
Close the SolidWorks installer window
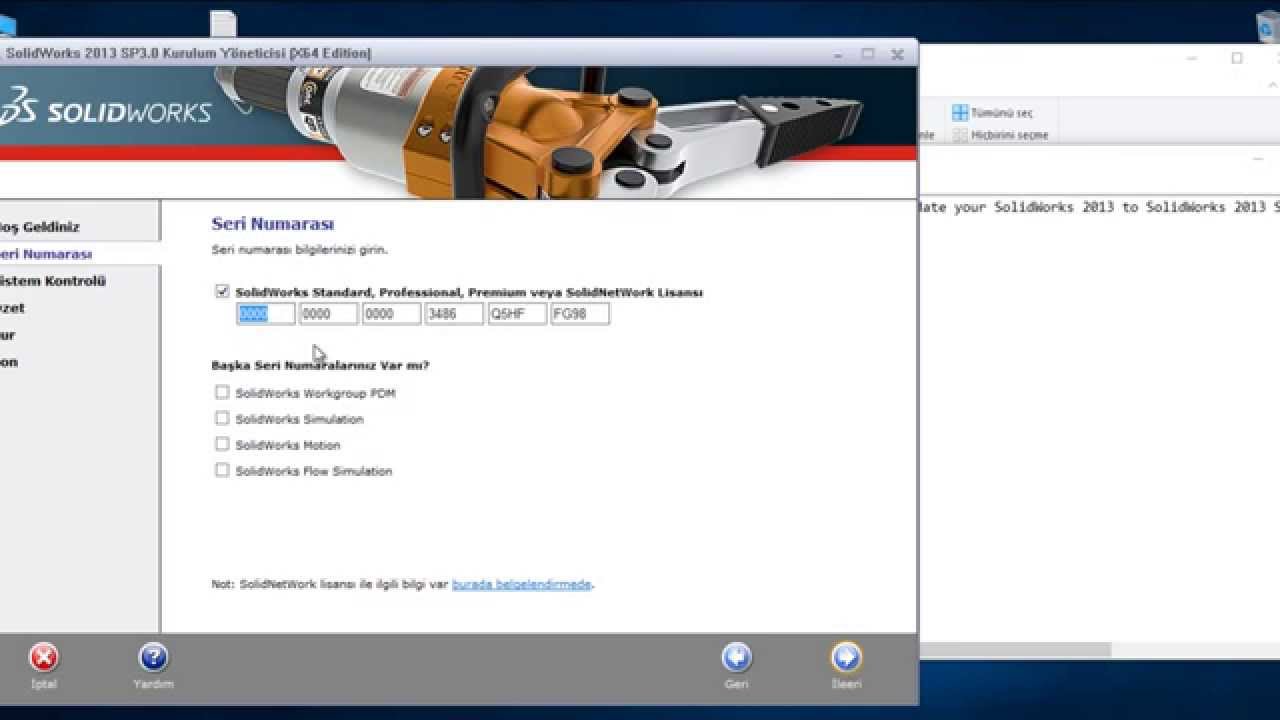897,54
